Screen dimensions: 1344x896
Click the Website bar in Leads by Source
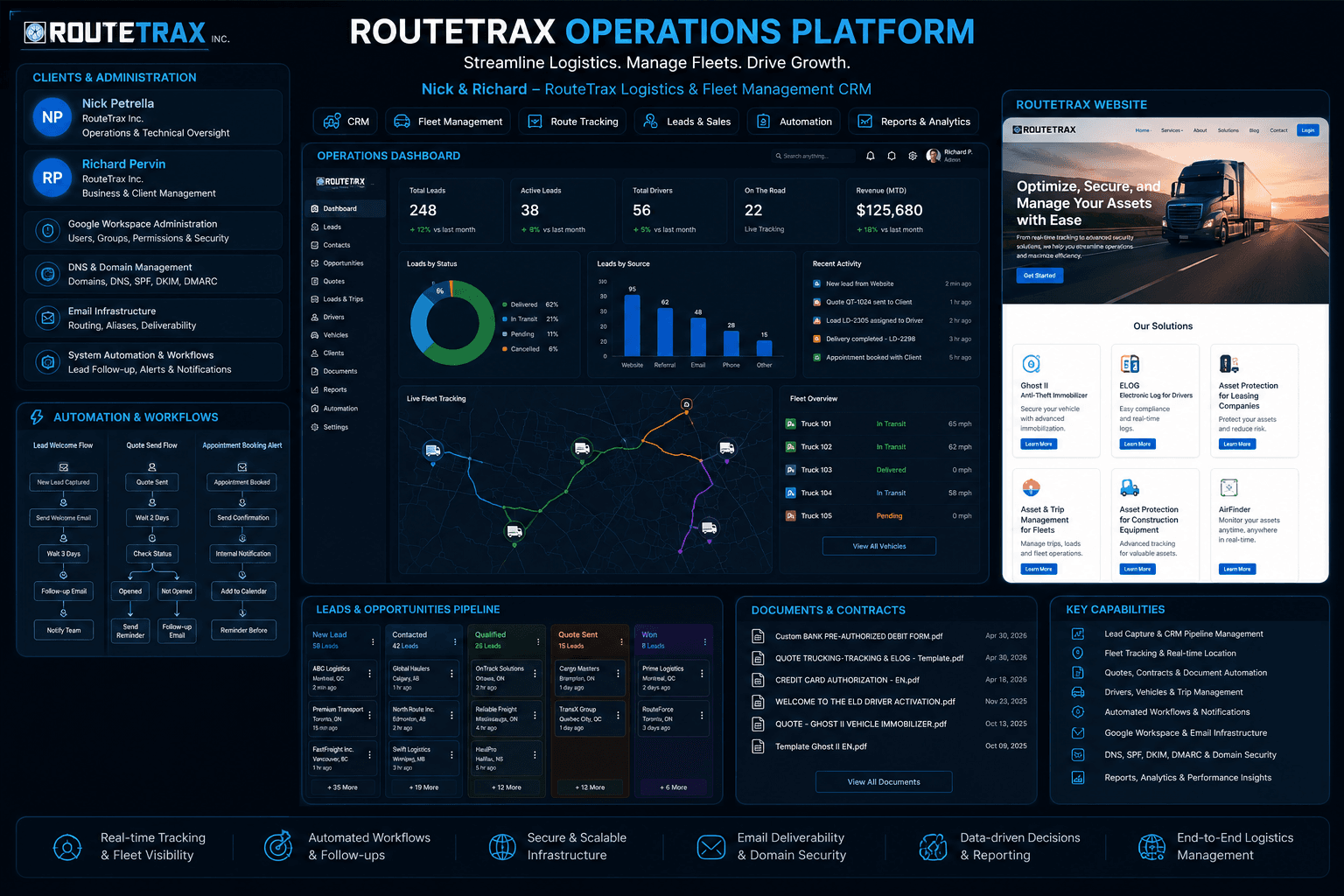coord(632,325)
